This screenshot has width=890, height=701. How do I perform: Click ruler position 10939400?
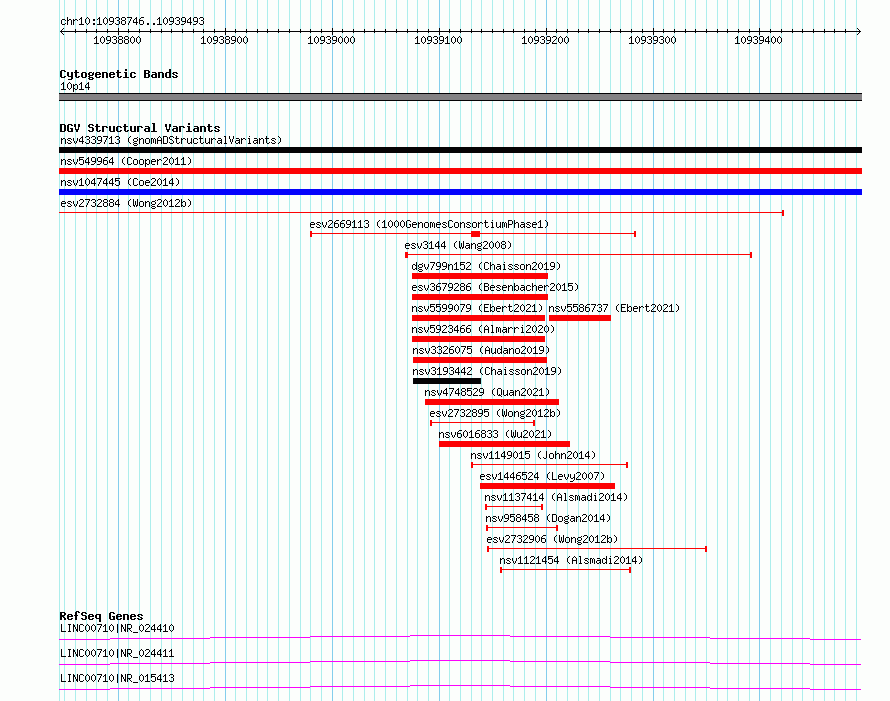click(x=758, y=40)
